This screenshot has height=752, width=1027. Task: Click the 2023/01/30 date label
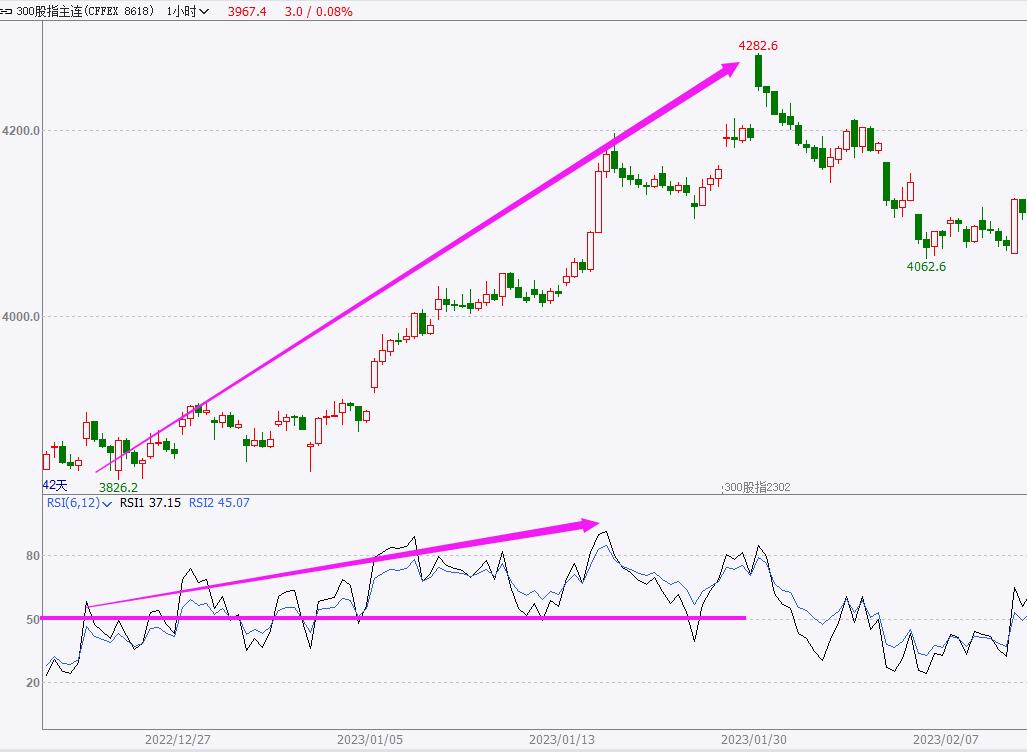(x=754, y=740)
